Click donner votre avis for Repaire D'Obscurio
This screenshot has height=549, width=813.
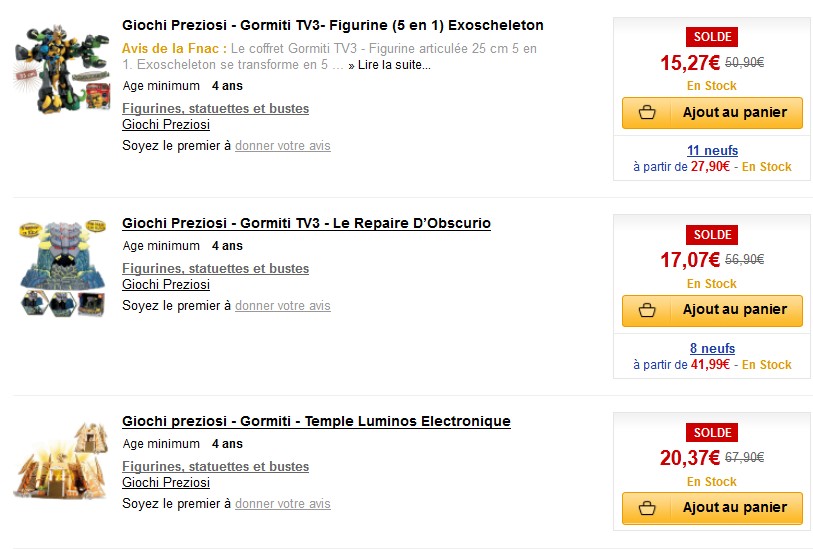(x=283, y=305)
